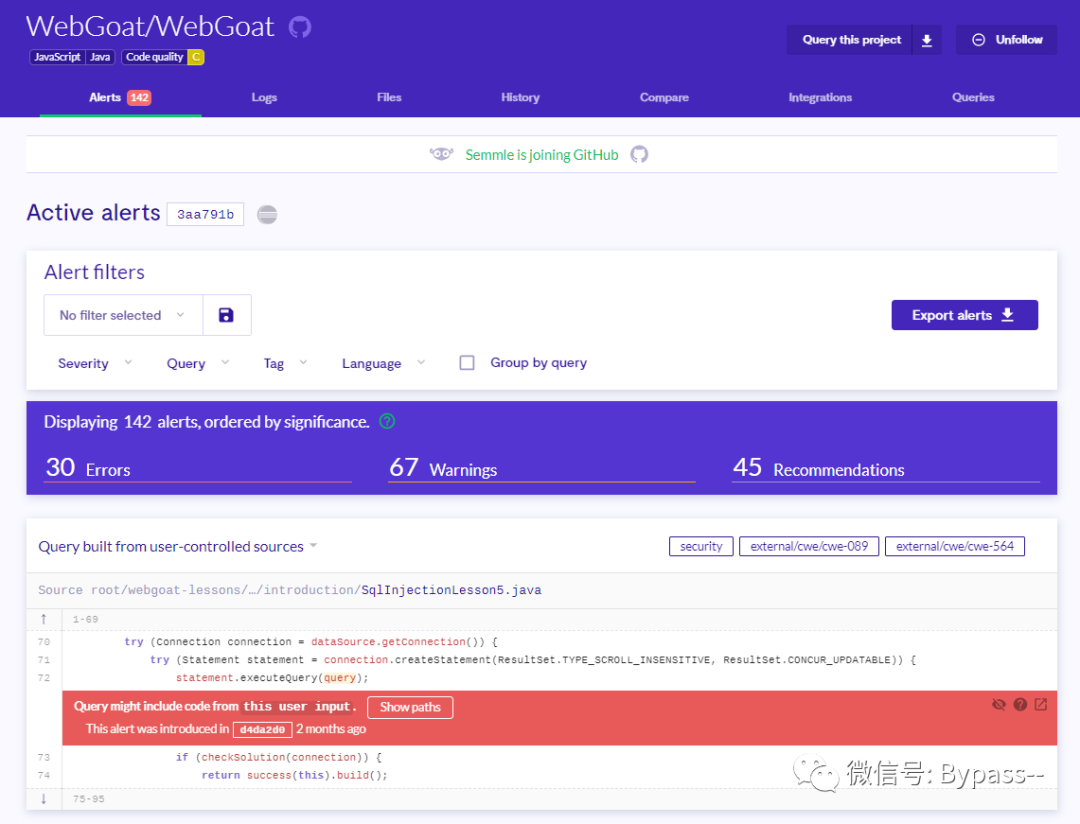
Task: Open the alert in a new window via external-link icon
Action: [x=1041, y=704]
